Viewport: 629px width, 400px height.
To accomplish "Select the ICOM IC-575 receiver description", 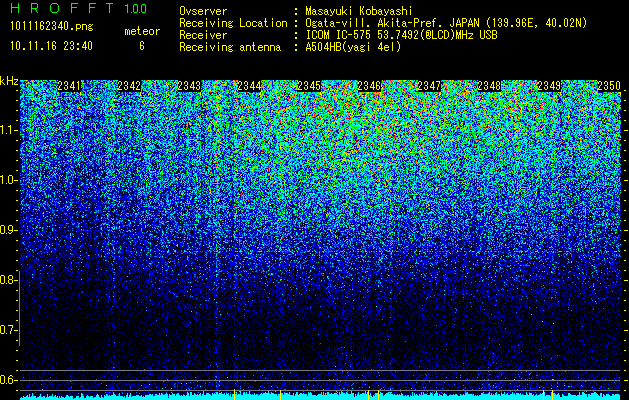I will click(x=401, y=35).
